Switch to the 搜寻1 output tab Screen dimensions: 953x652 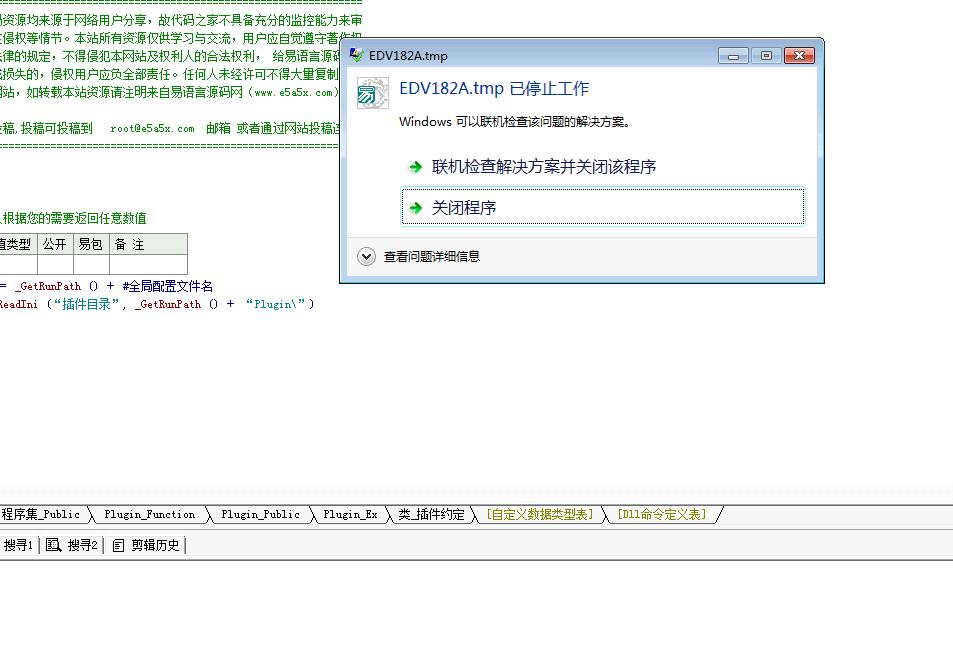[x=18, y=545]
